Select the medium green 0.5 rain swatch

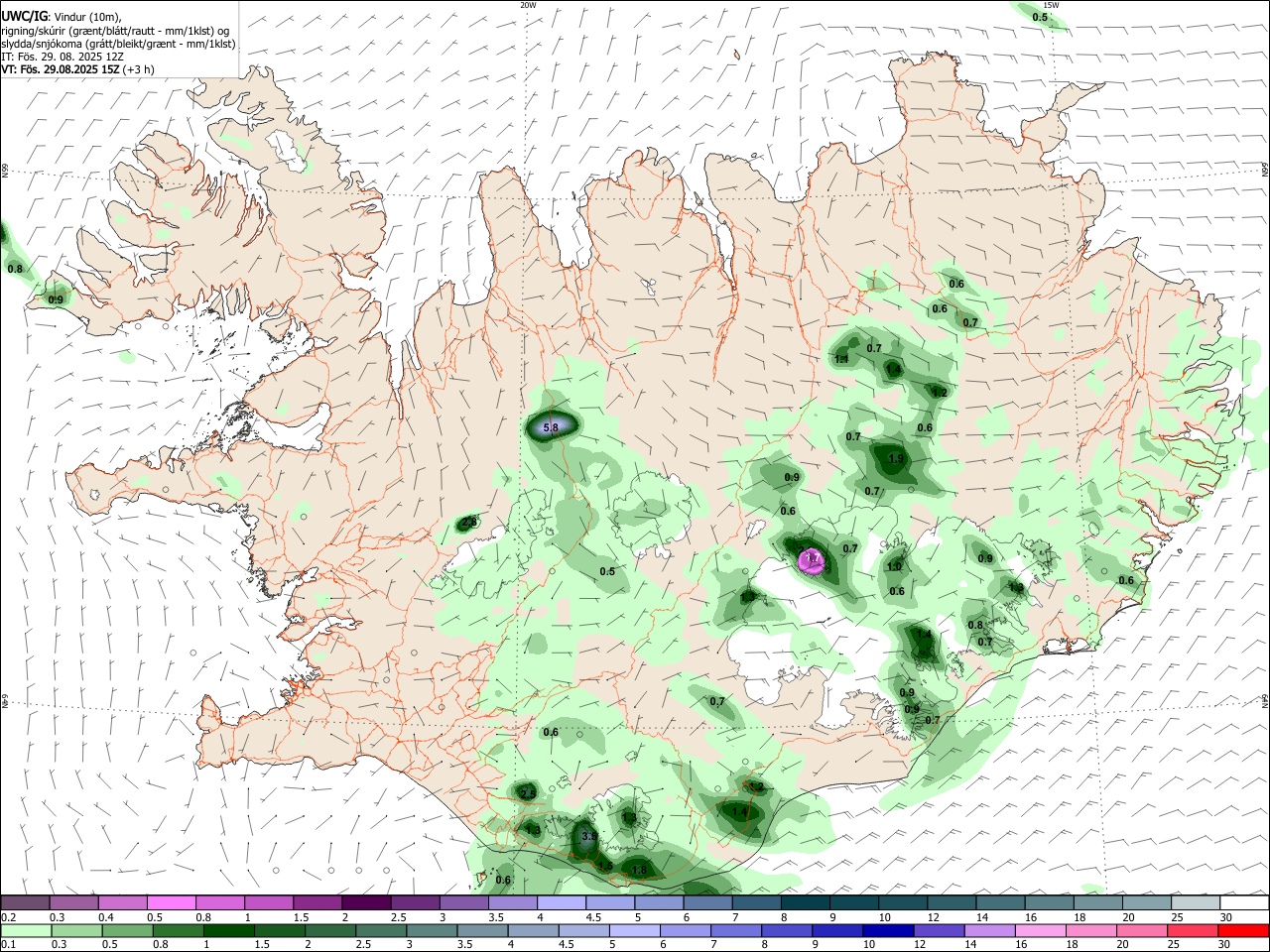127,930
